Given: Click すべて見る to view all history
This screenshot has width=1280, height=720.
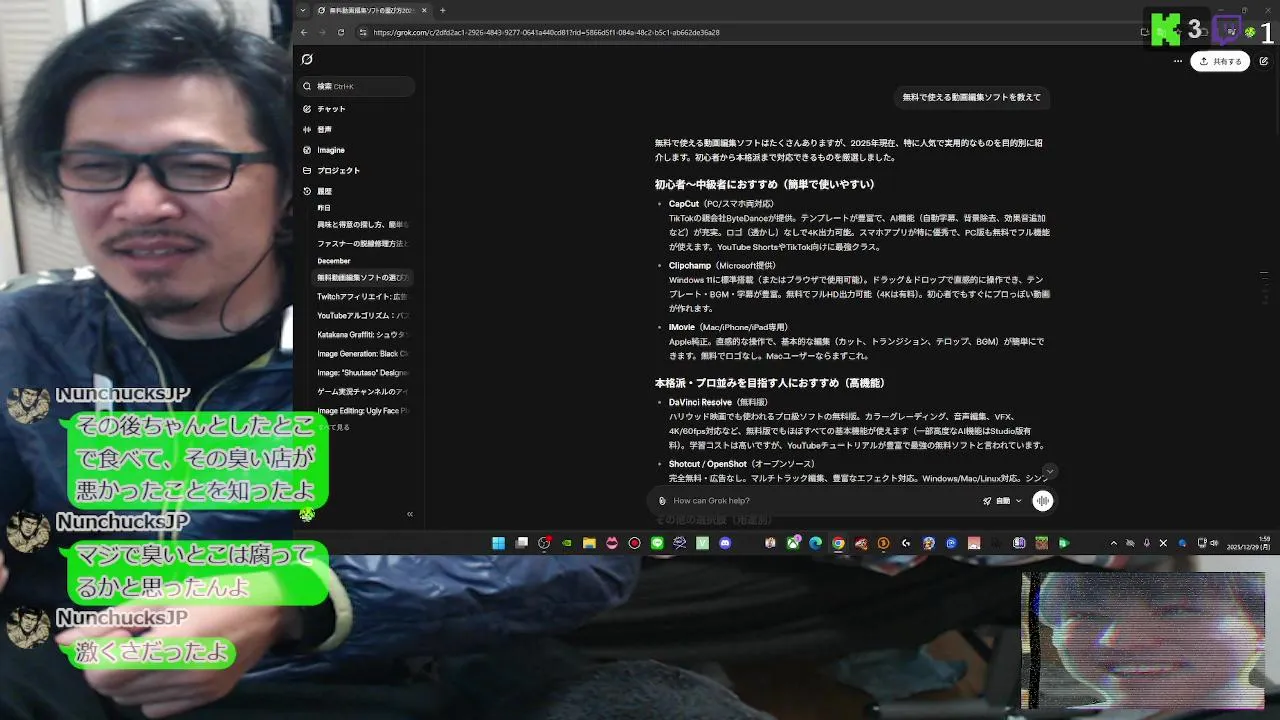Looking at the screenshot, I should coord(334,427).
